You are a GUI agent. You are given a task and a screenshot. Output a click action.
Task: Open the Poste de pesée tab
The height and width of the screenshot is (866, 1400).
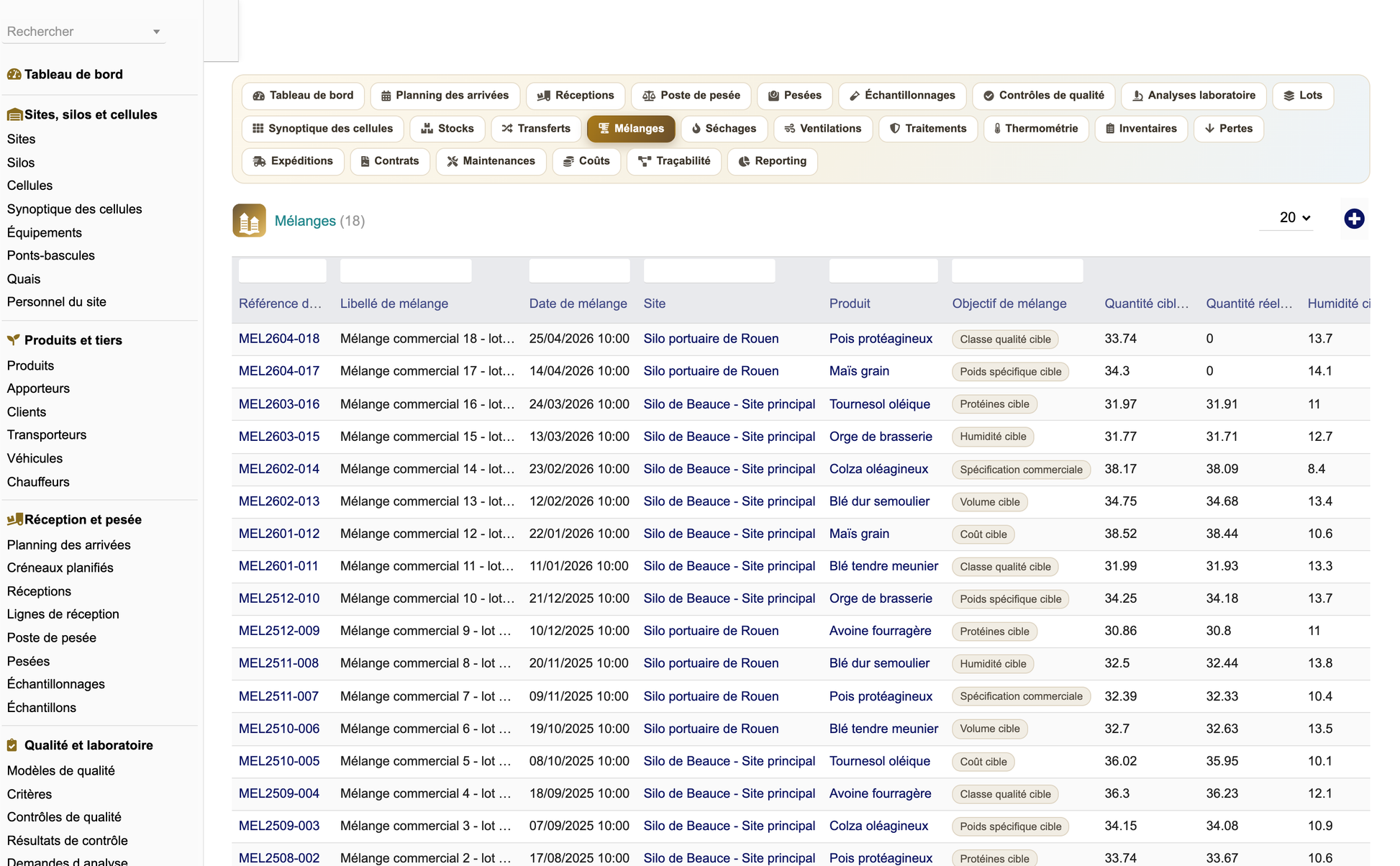point(691,96)
